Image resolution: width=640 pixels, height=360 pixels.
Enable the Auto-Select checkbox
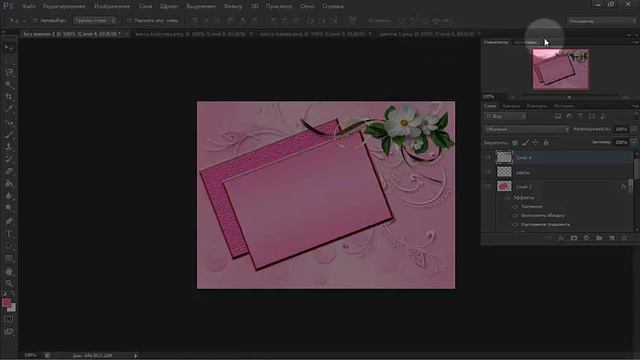tap(35, 20)
